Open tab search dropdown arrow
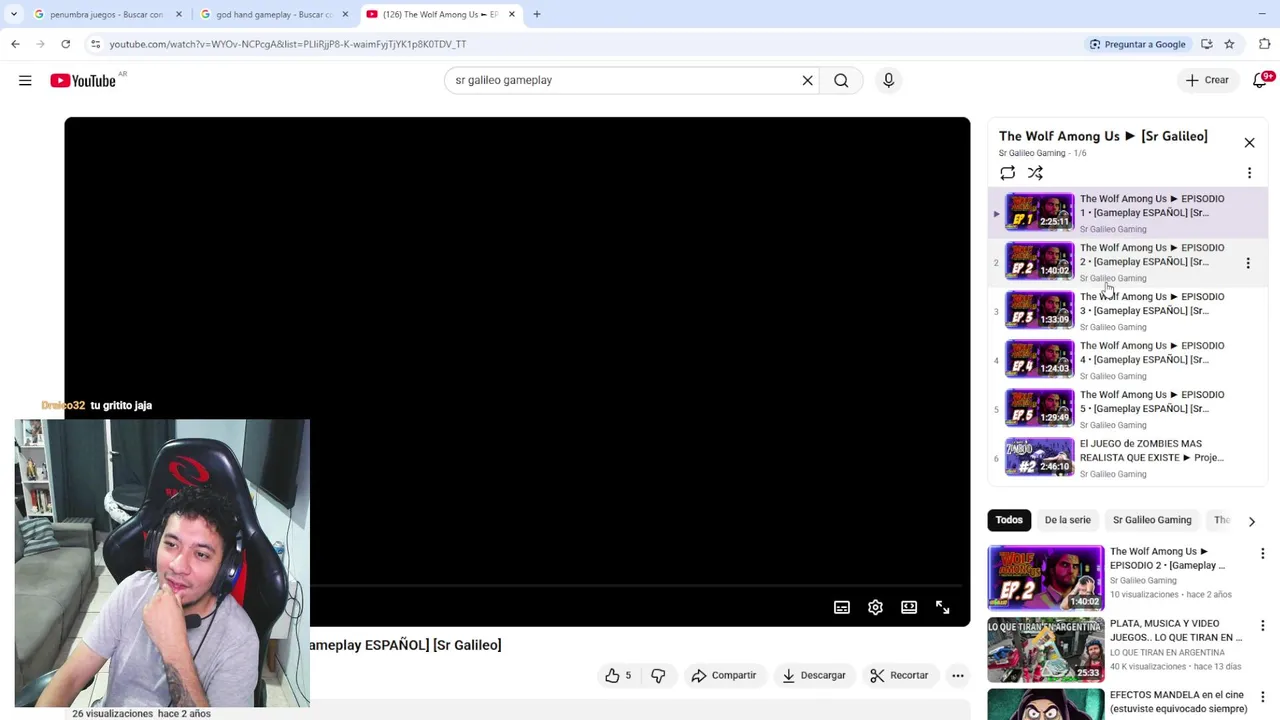Viewport: 1280px width, 720px height. click(x=13, y=15)
